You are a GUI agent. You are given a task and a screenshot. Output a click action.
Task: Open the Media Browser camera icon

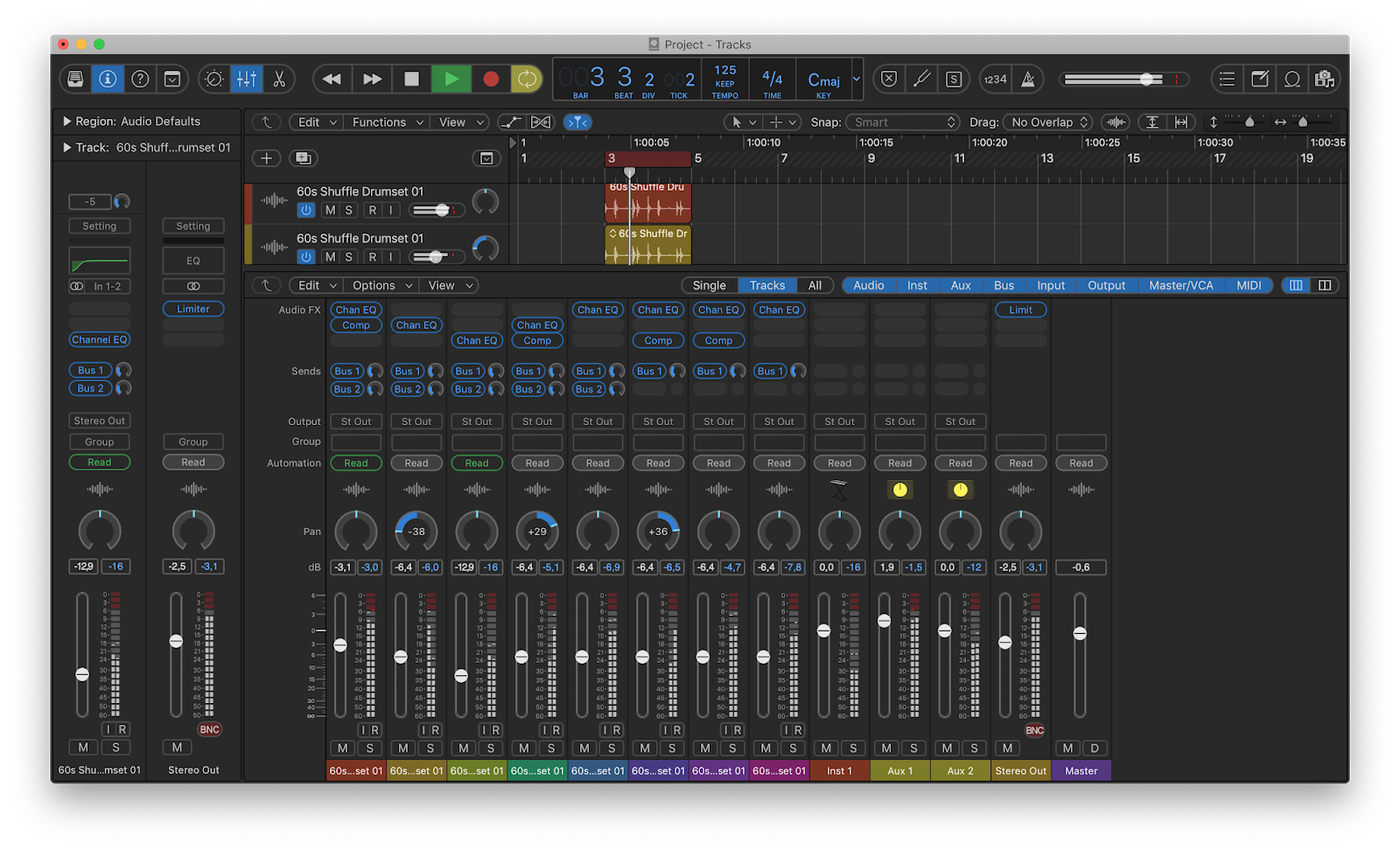point(1324,78)
